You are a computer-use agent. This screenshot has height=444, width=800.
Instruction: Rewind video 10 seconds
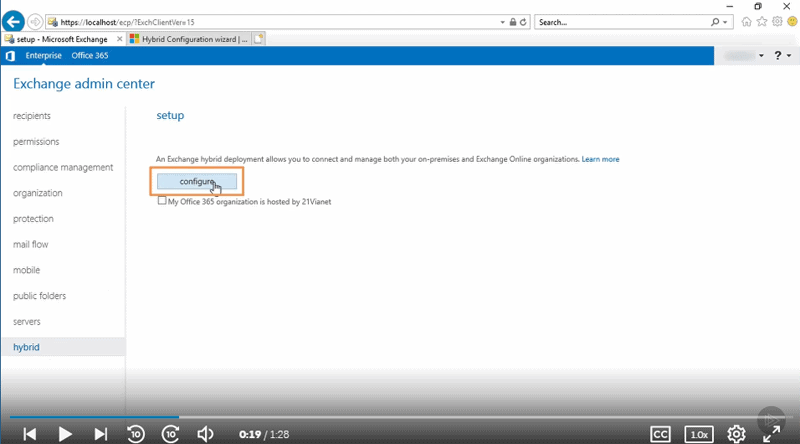136,434
